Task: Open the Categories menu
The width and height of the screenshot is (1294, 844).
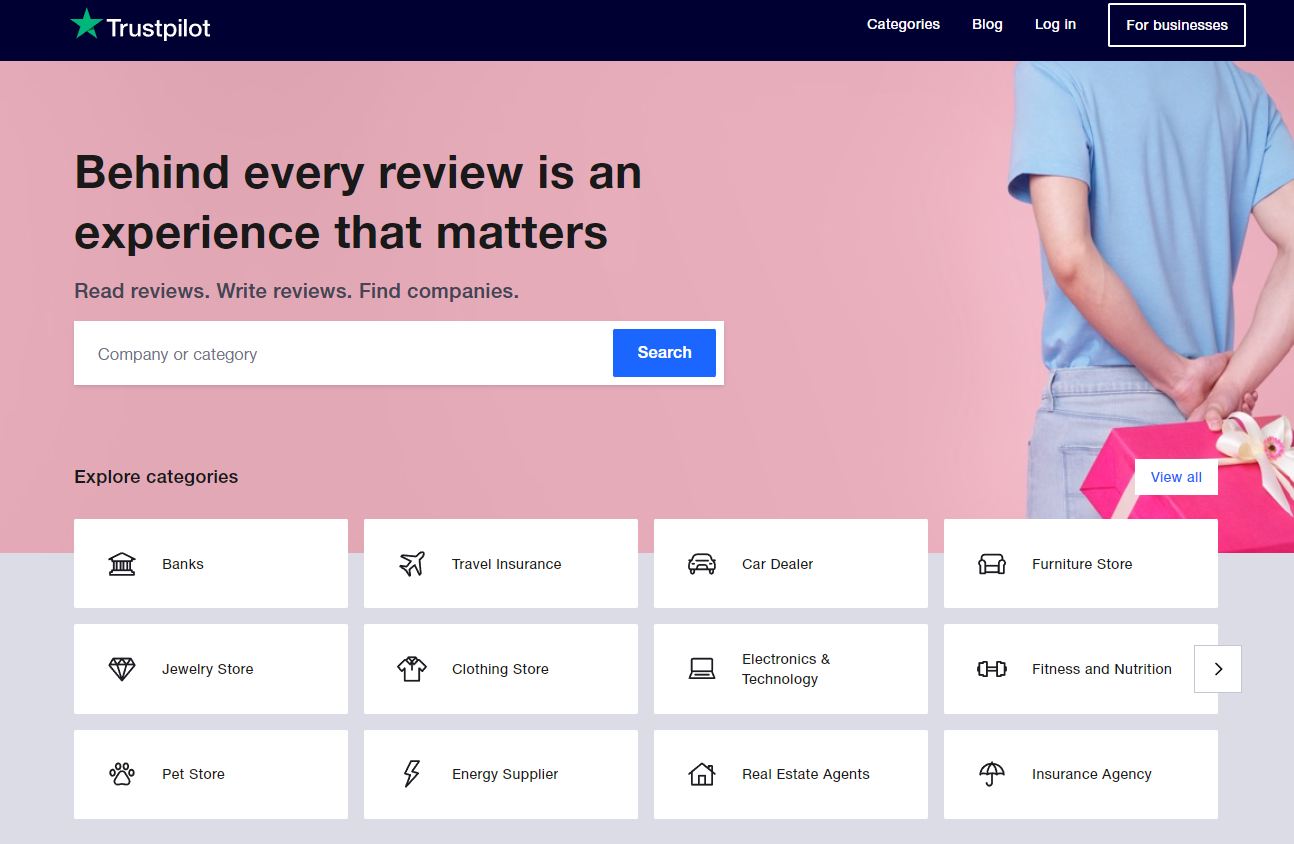Action: [x=902, y=24]
